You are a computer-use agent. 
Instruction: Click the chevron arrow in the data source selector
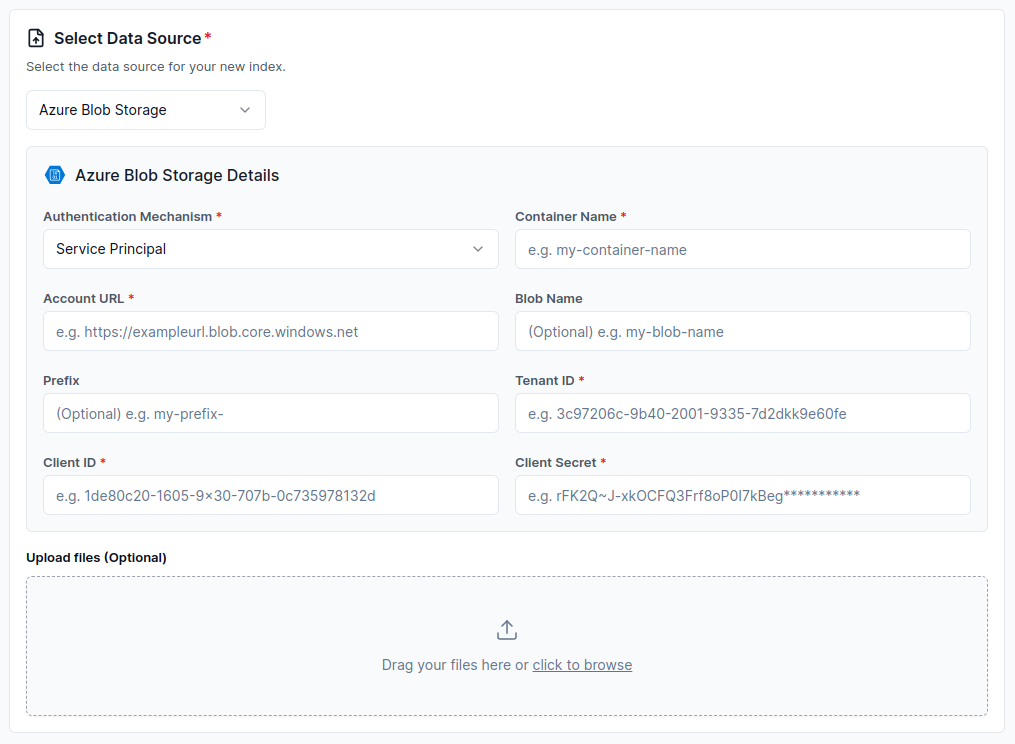click(245, 110)
